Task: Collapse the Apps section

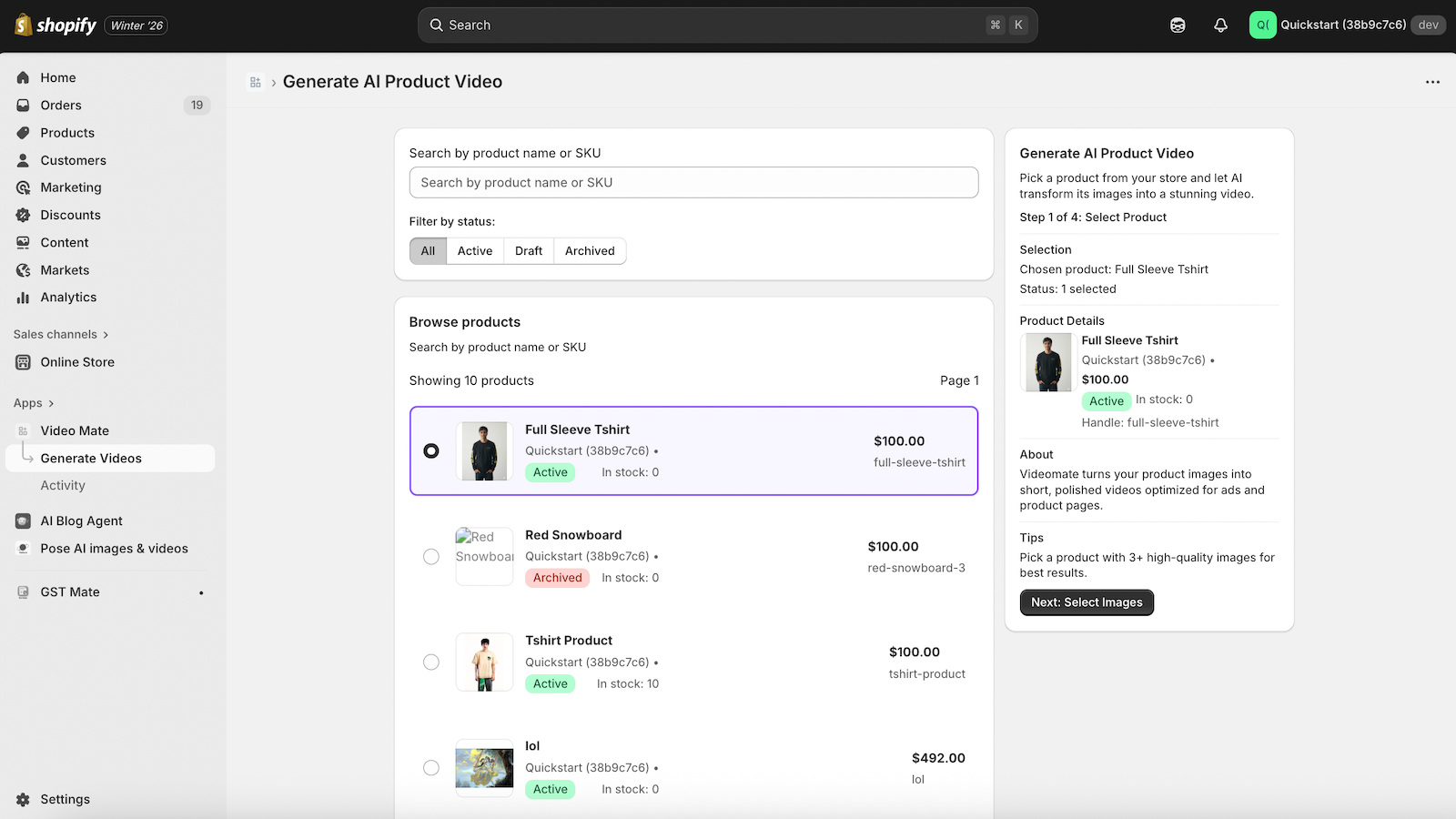Action: click(x=28, y=402)
